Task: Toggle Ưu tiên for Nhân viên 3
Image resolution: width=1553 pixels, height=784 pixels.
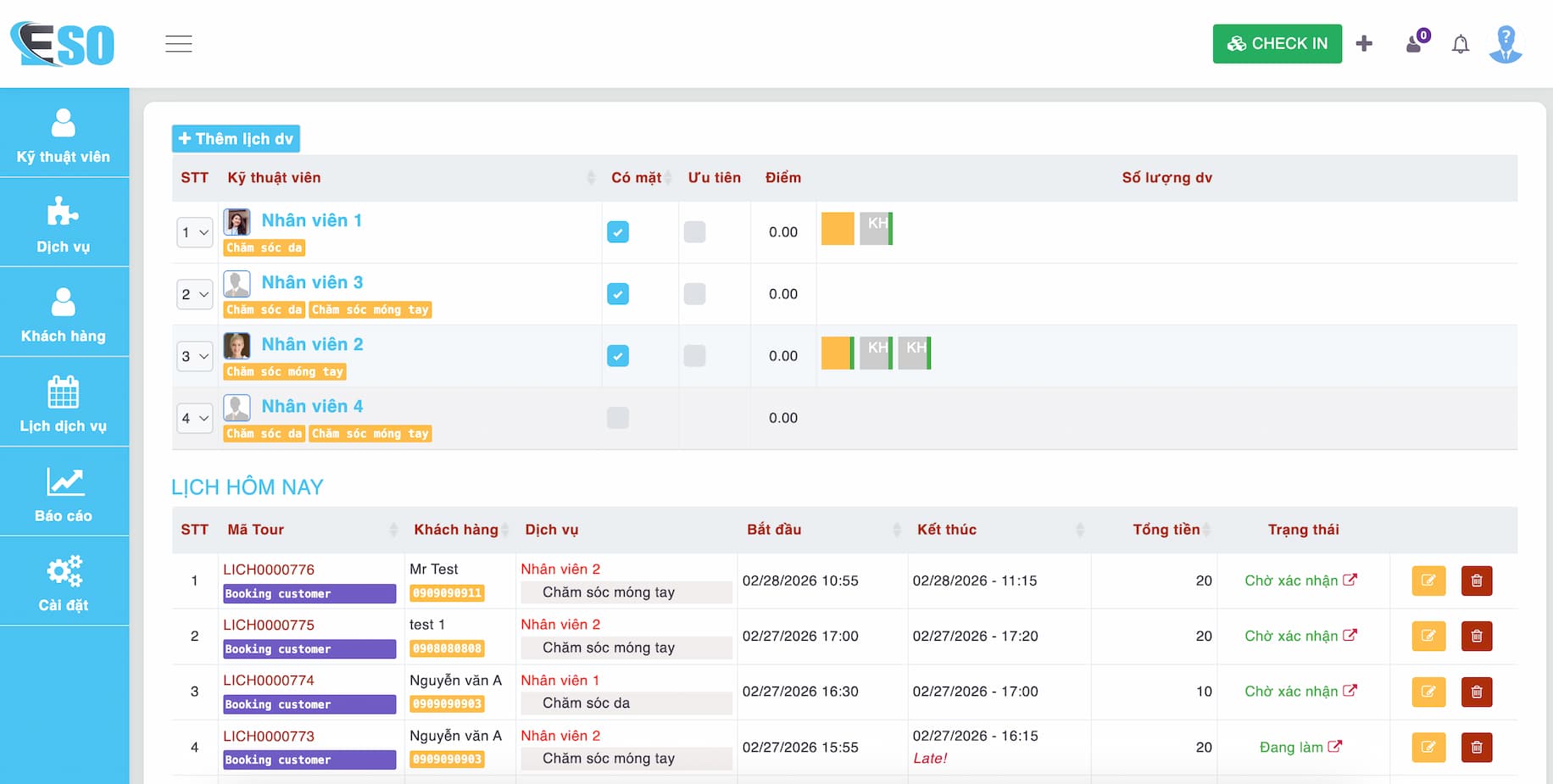Action: coord(694,294)
